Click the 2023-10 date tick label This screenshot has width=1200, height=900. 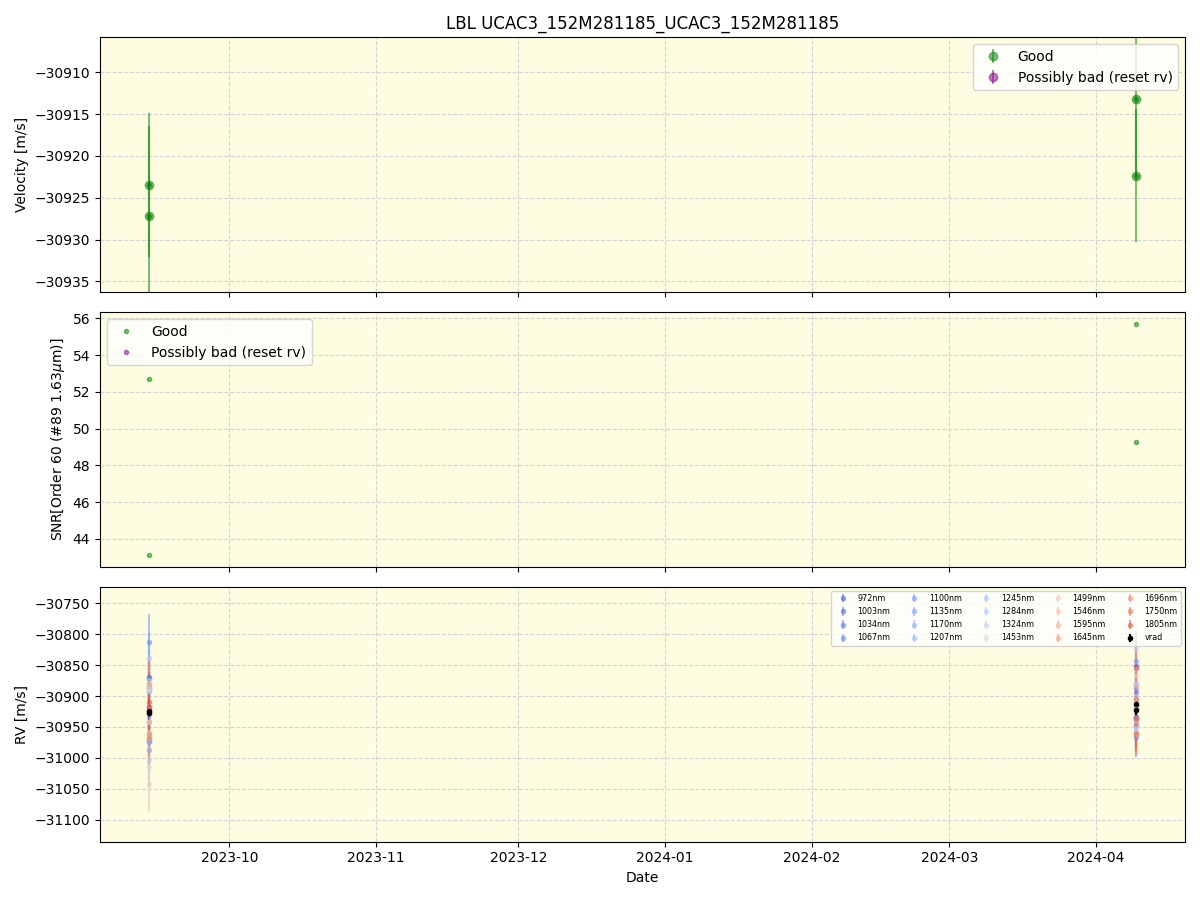click(229, 857)
